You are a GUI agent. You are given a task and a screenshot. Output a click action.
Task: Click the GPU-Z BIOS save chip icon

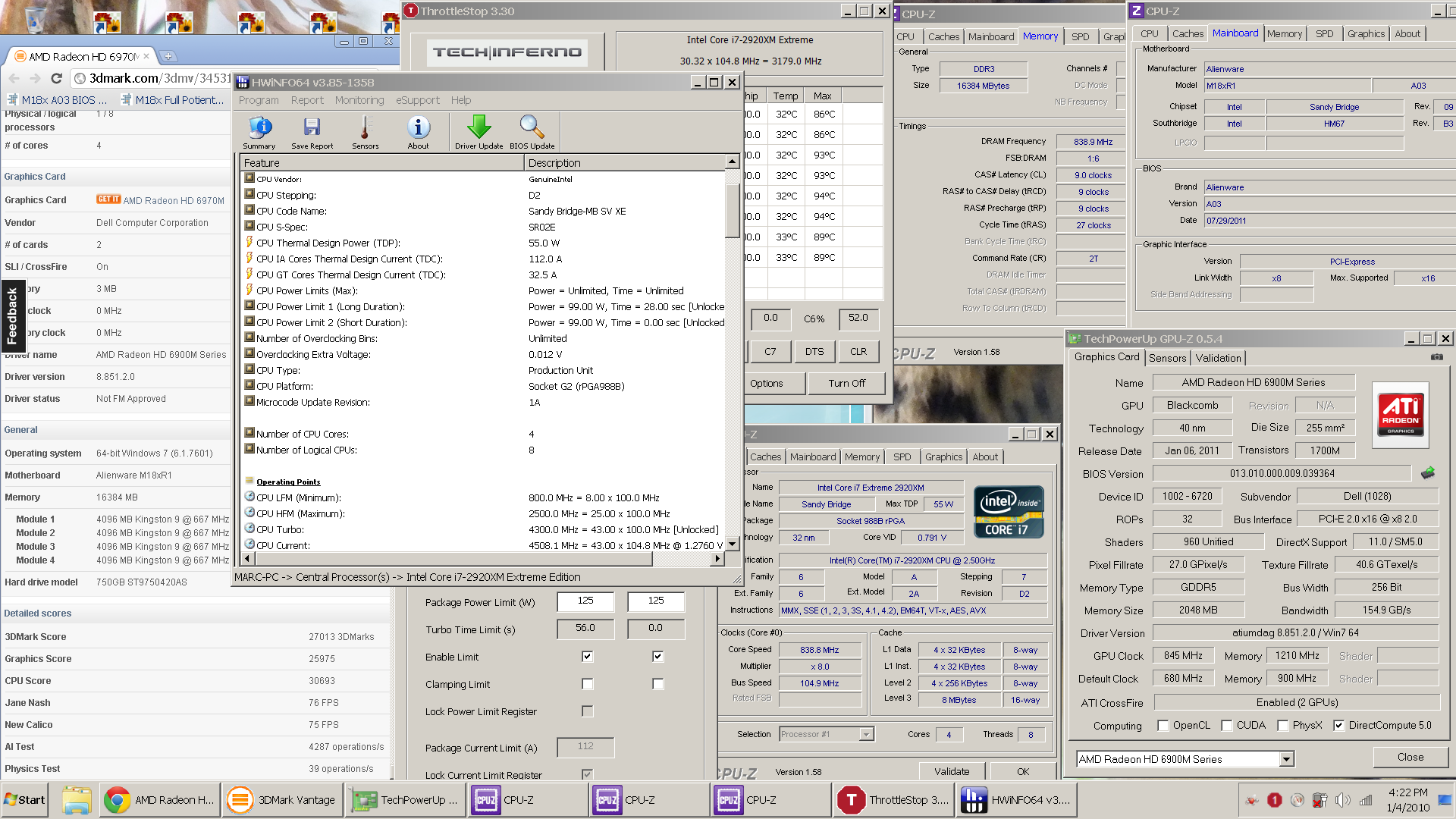[x=1428, y=473]
